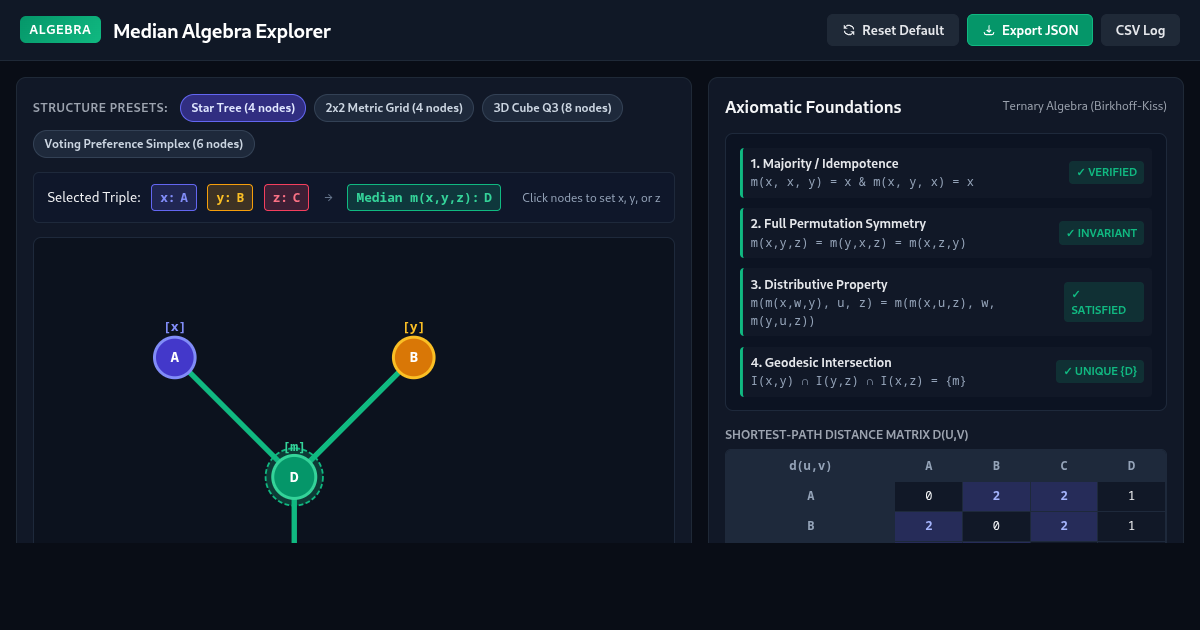Click the Full Permutation Symmetry axiom row
The width and height of the screenshot is (1200, 630).
tap(946, 233)
